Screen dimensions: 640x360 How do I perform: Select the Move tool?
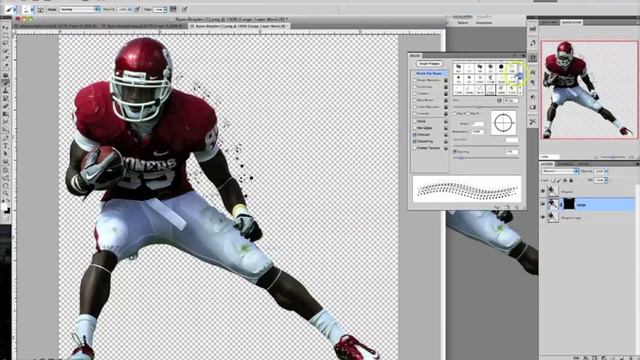(x=5, y=27)
